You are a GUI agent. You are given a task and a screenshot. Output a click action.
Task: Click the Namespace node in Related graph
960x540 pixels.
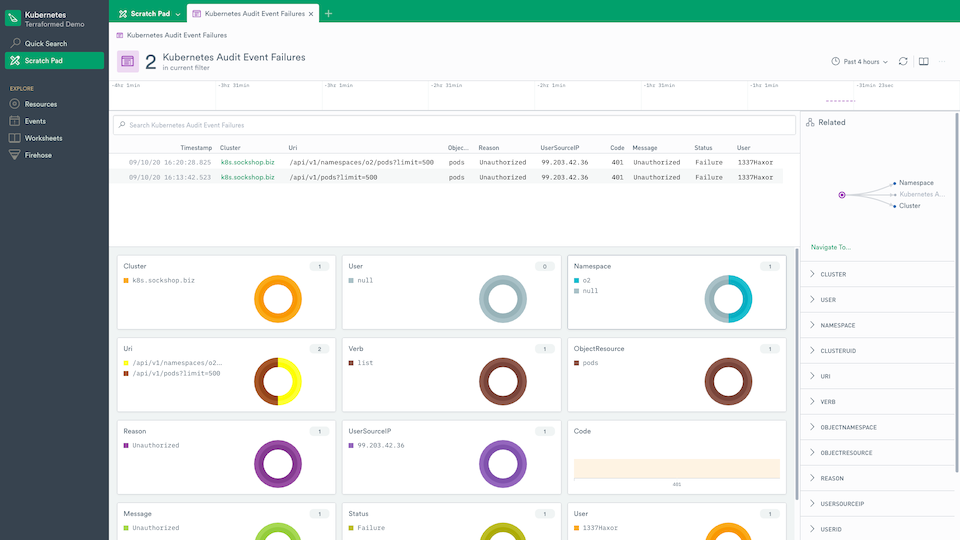(913, 183)
